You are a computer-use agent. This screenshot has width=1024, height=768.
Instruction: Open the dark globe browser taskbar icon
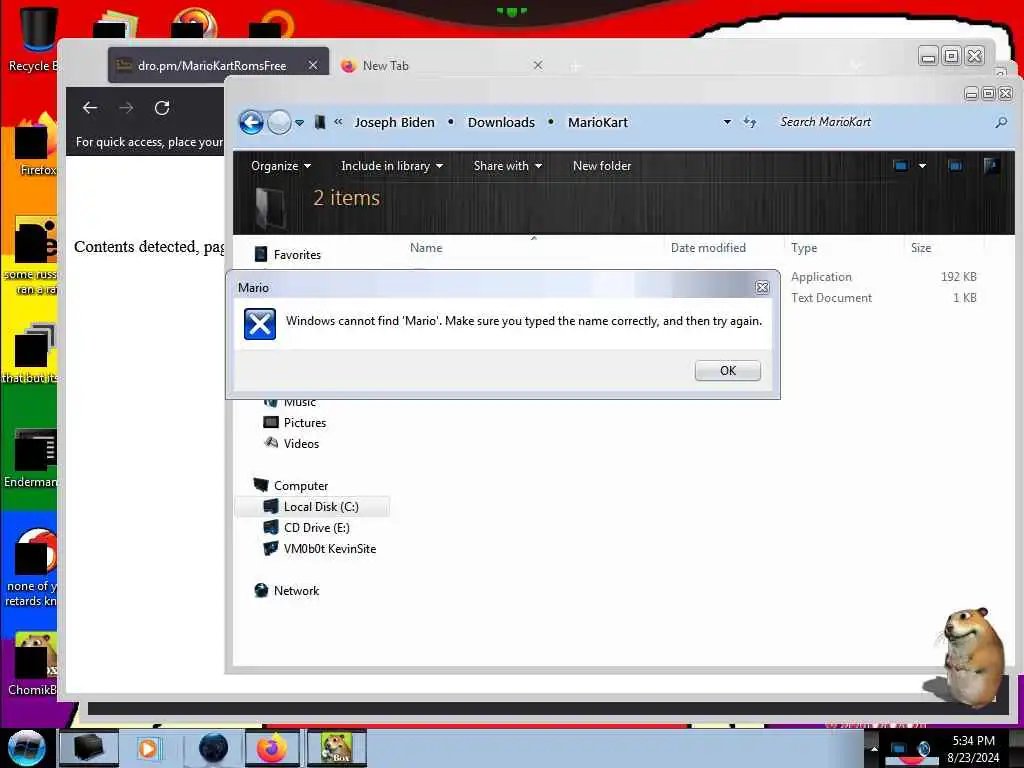pyautogui.click(x=213, y=748)
